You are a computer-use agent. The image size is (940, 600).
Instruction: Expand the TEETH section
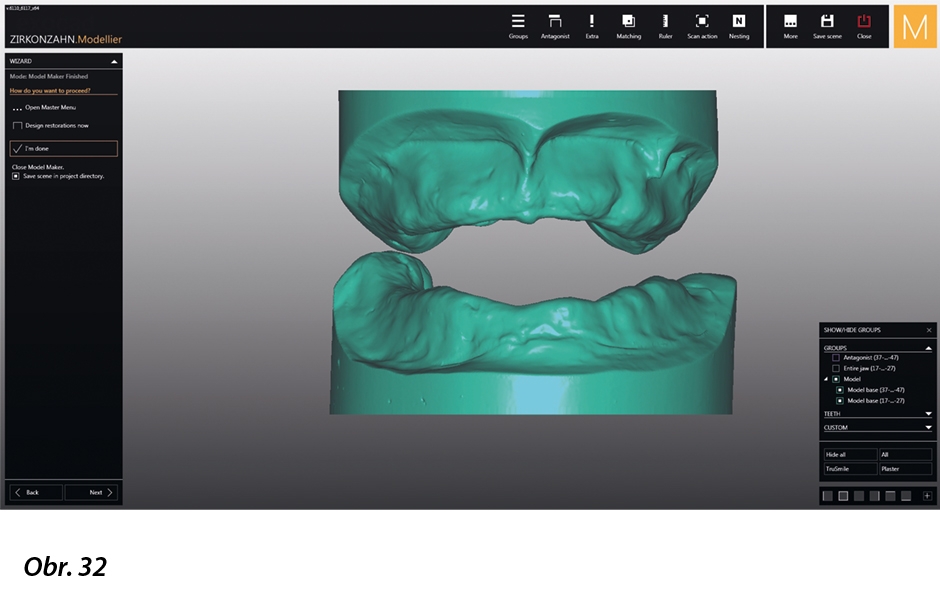click(928, 413)
